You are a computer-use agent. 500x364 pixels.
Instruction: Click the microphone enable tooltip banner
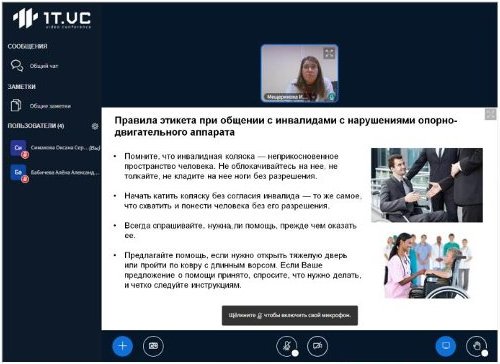pyautogui.click(x=290, y=315)
